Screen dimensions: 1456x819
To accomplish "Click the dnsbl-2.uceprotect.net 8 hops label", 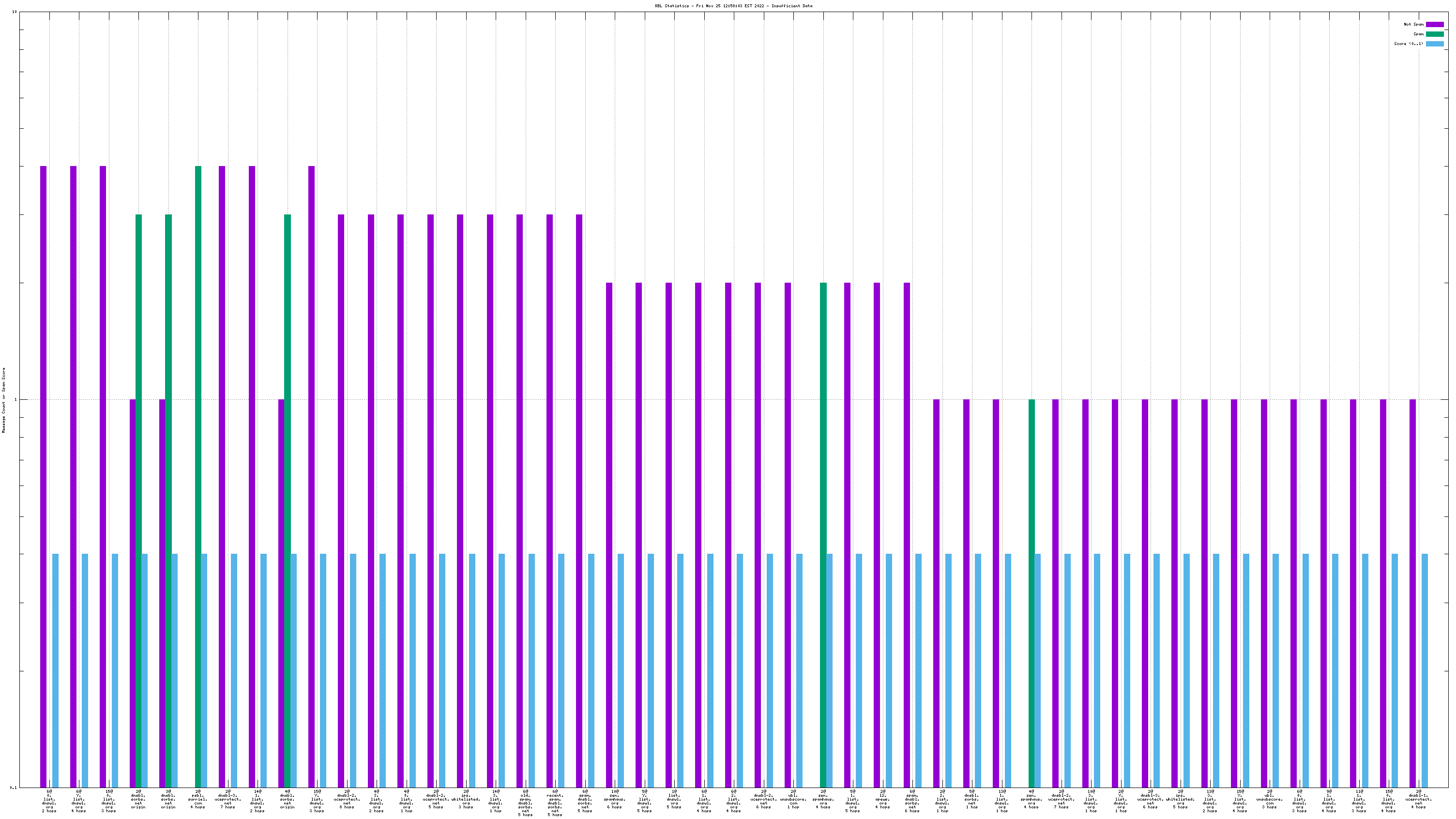I will click(x=347, y=799).
